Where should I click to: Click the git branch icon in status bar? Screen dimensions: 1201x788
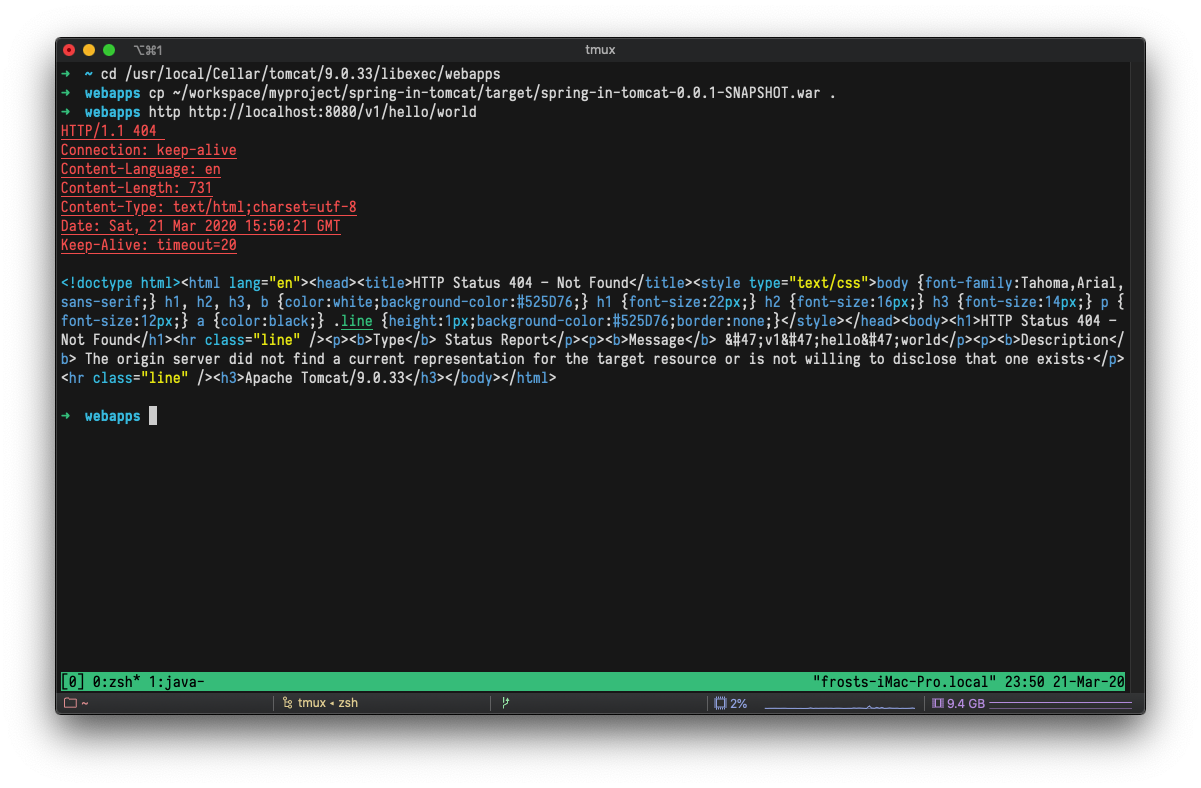[505, 703]
